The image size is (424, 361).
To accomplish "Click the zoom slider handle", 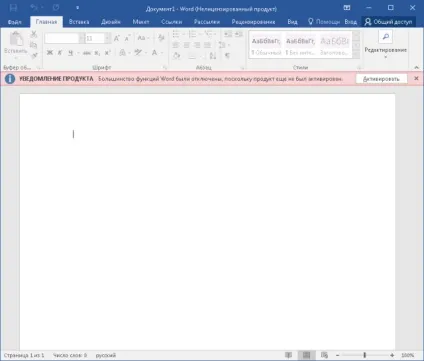I will (365, 355).
